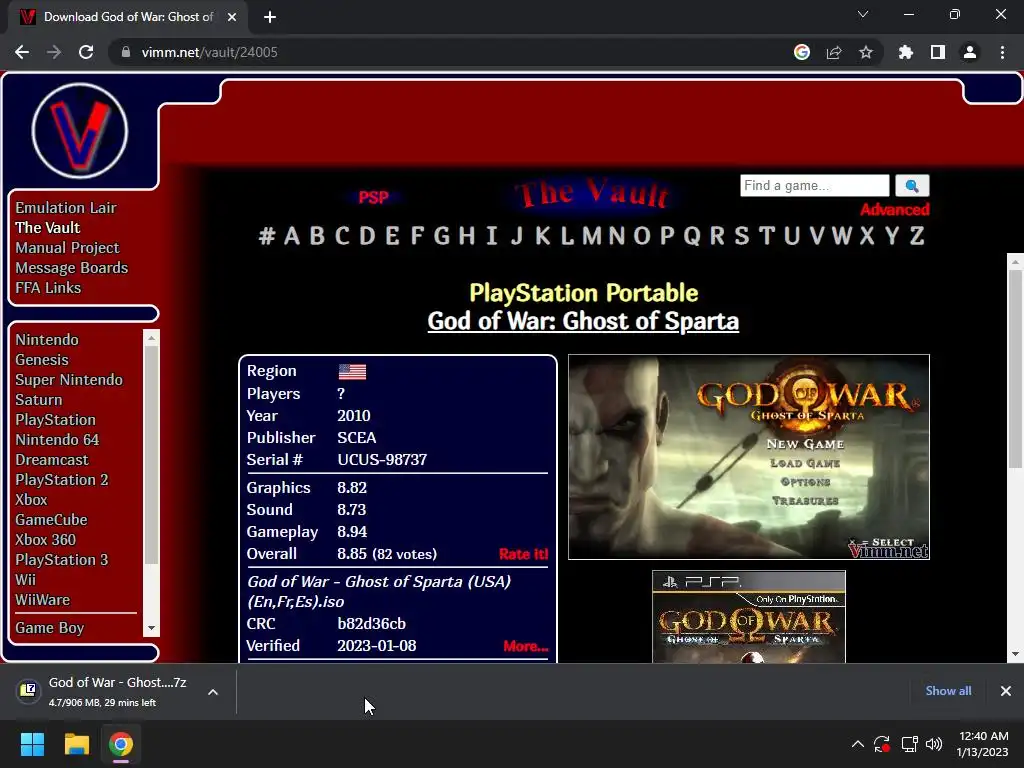Select Genesis in the systems list
The width and height of the screenshot is (1024, 768).
42,360
